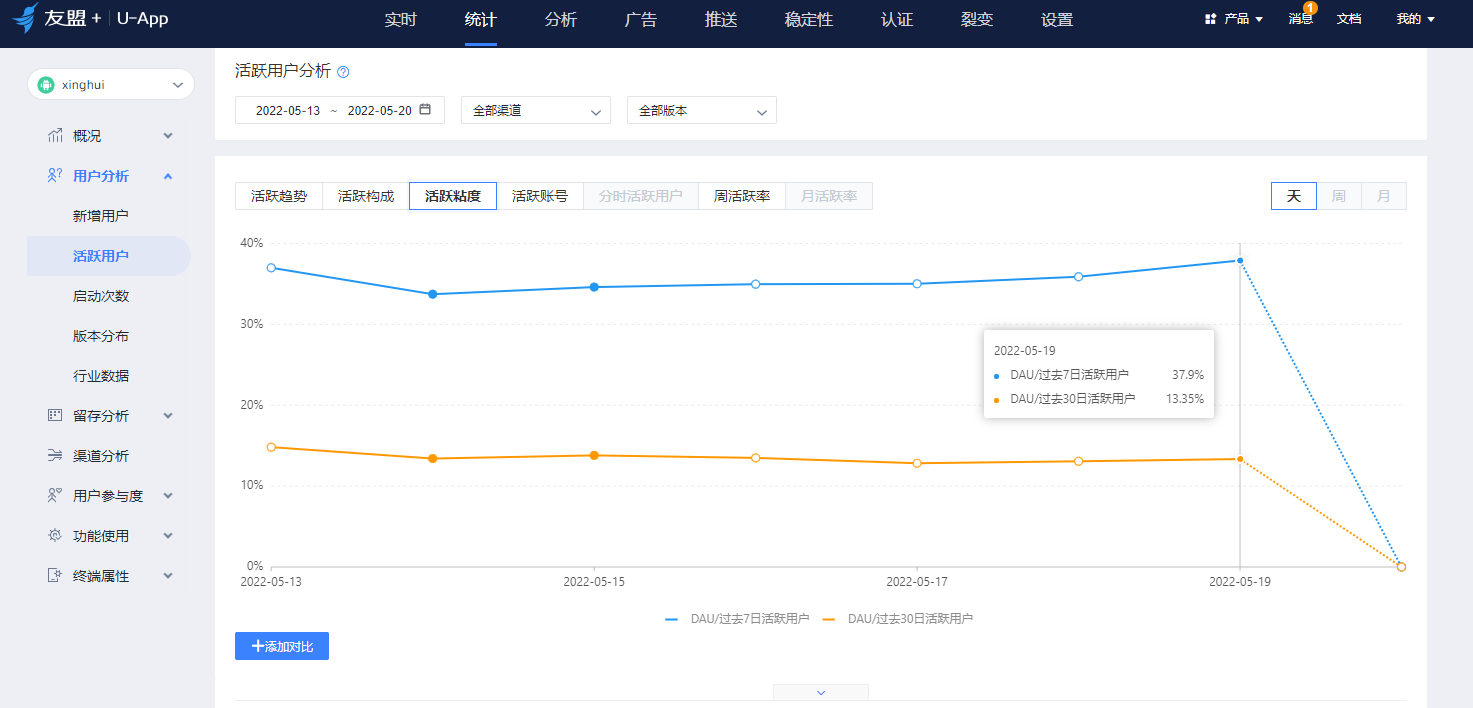This screenshot has width=1473, height=708.
Task: Open the 文档 link in header
Action: pyautogui.click(x=1349, y=19)
